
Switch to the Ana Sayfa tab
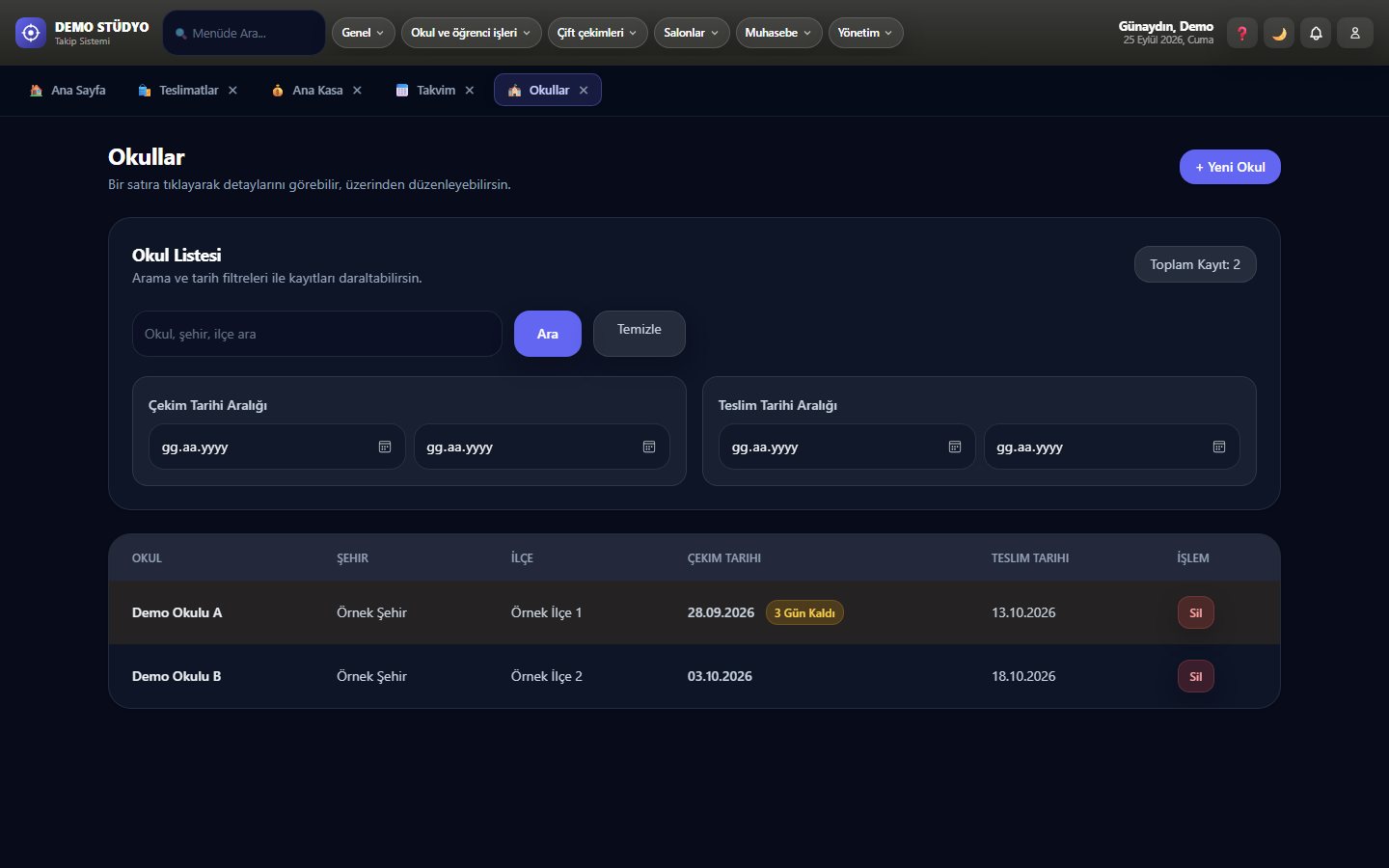(x=68, y=90)
